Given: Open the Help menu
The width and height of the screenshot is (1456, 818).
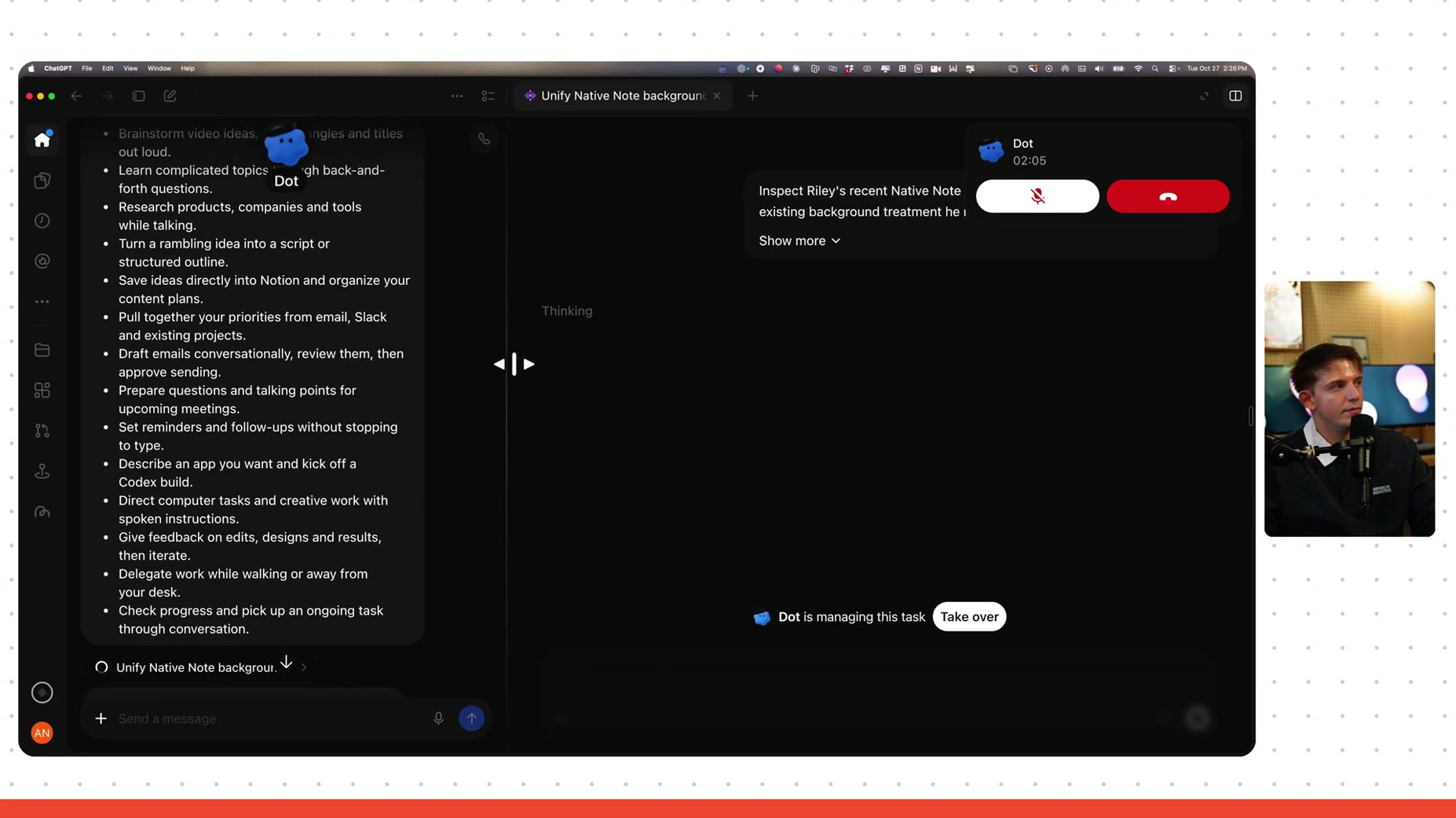Looking at the screenshot, I should pyautogui.click(x=188, y=68).
